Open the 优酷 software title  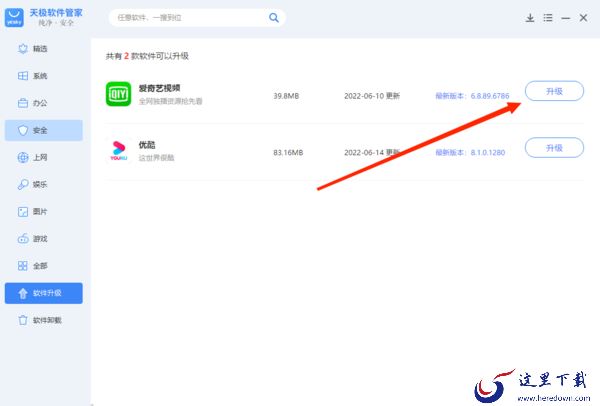(147, 145)
